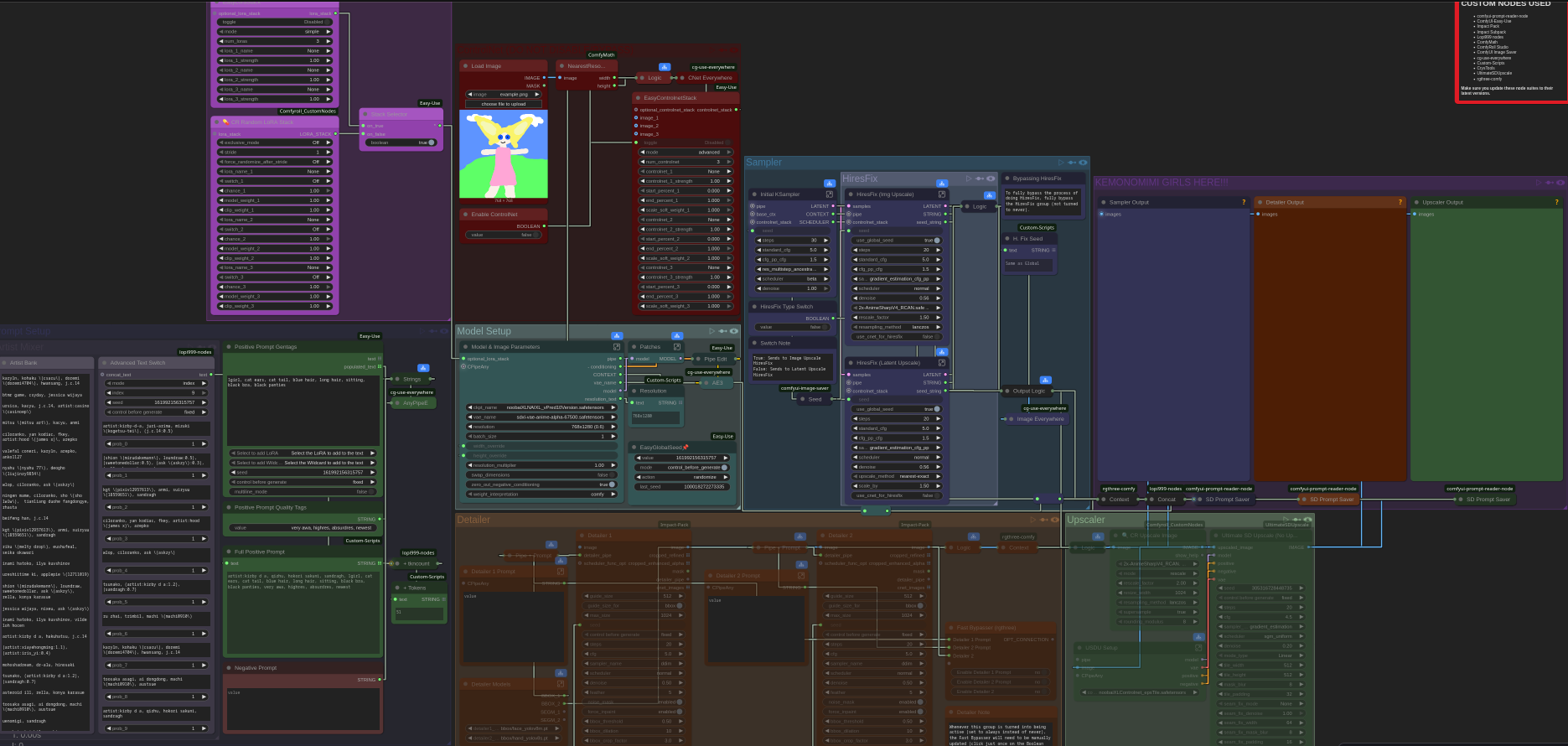The width and height of the screenshot is (1568, 746).
Task: Open the ckpt_name model dropdown
Action: (541, 407)
